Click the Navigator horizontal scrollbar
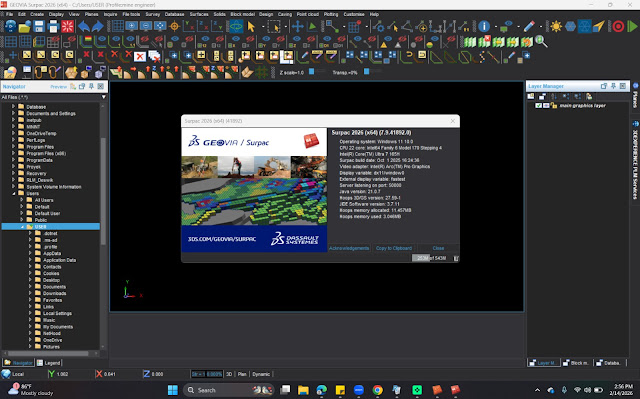 pos(48,353)
